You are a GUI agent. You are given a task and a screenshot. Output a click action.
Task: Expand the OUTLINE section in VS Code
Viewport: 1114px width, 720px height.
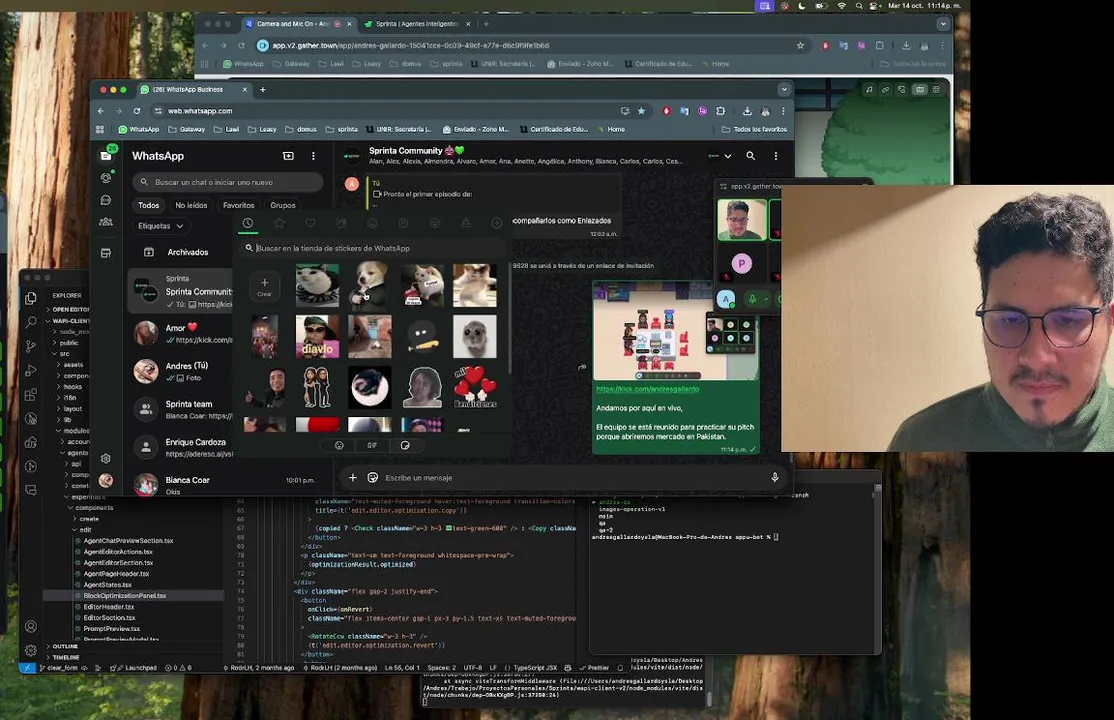64,646
